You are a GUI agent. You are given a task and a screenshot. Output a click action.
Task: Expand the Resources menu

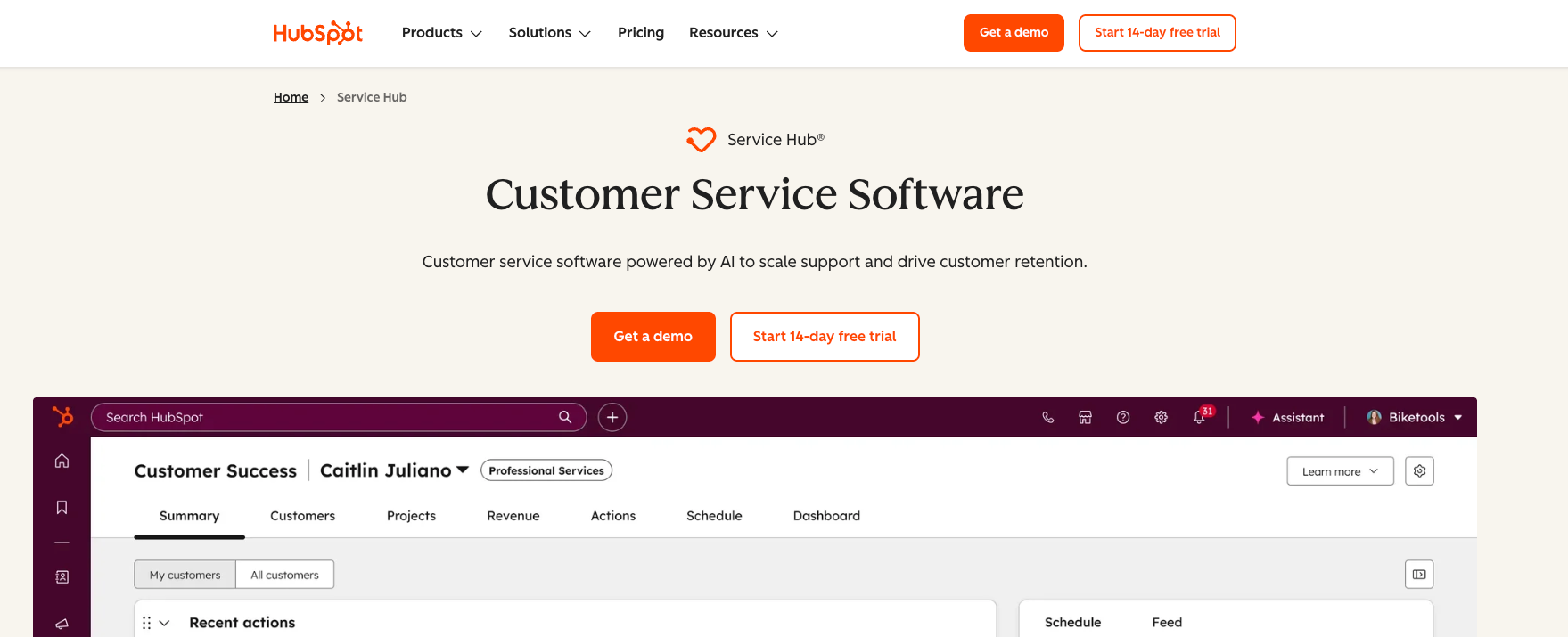pos(734,33)
